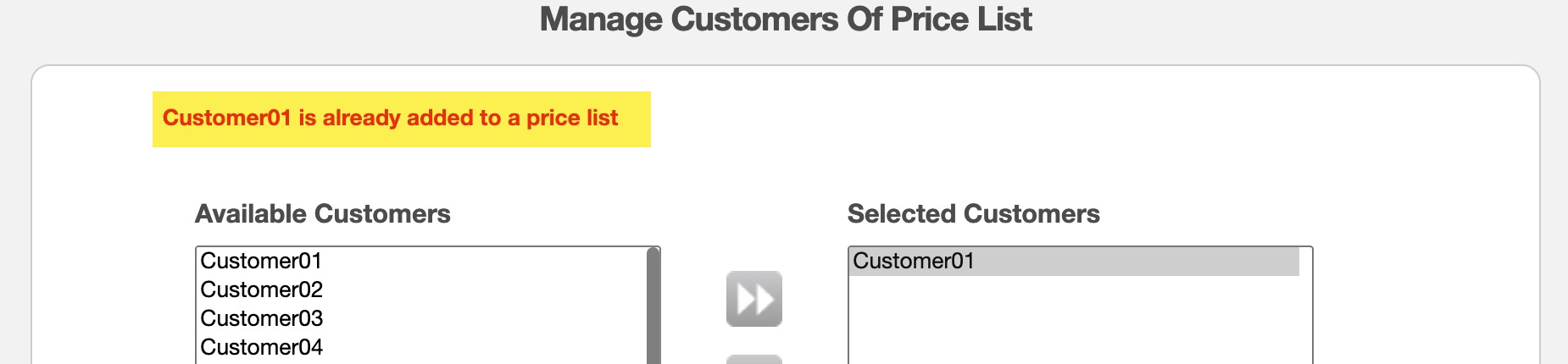Click the 'Selected Customers' label

coord(973,213)
